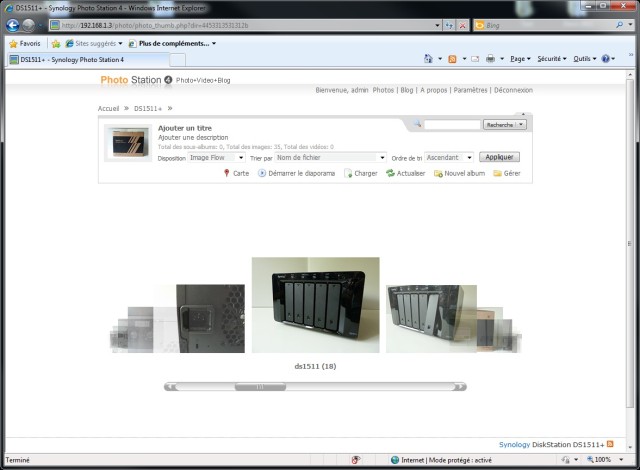
Task: Select the right NAS open-bay photo
Action: (431, 319)
